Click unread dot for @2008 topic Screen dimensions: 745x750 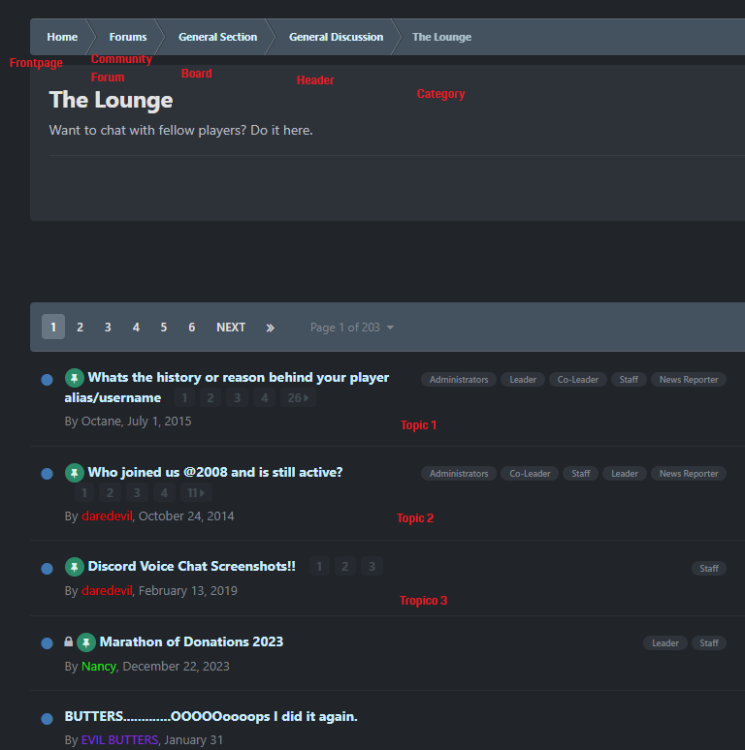(47, 474)
